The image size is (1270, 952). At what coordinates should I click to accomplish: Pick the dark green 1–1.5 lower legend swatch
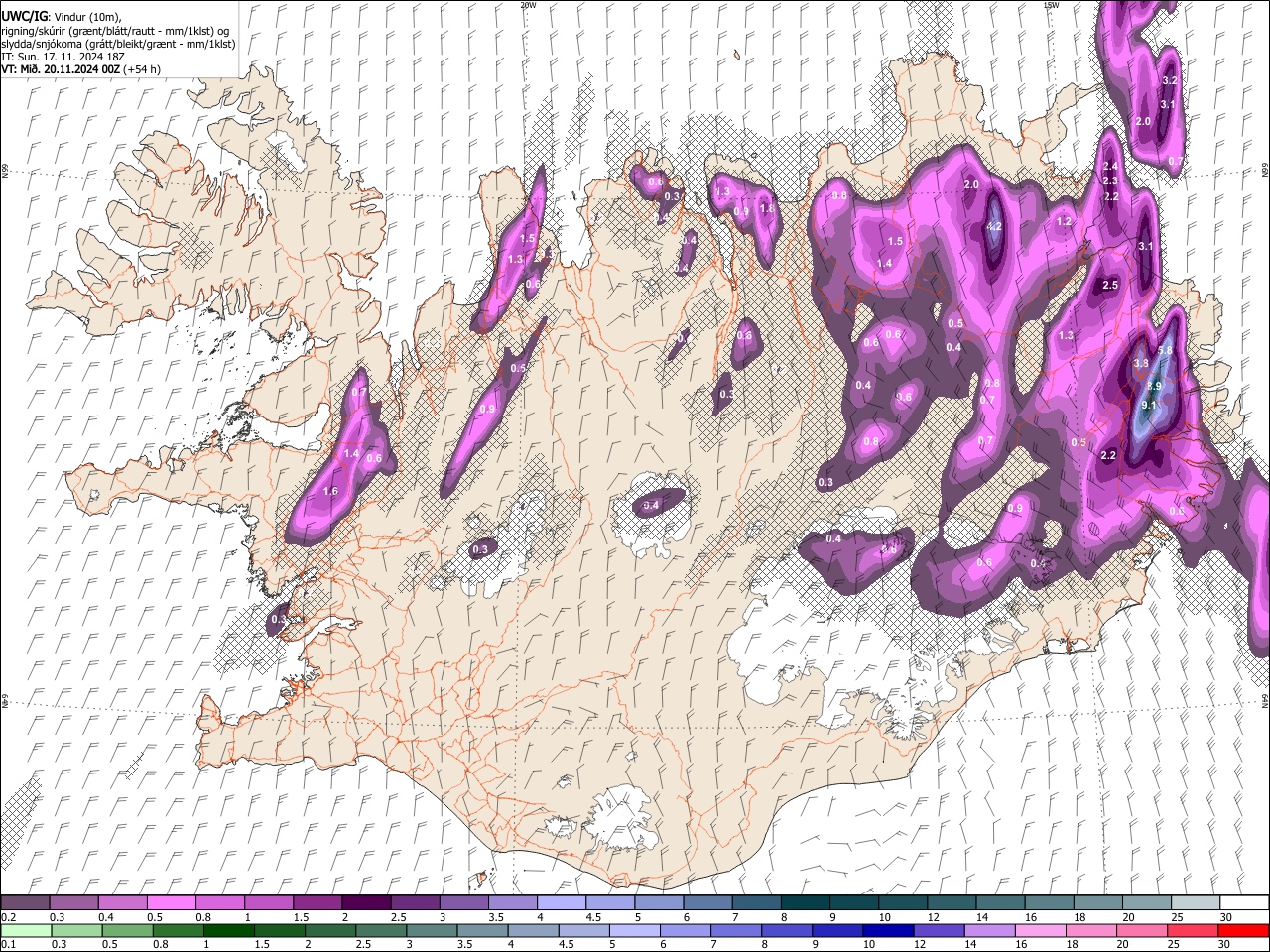[x=228, y=930]
